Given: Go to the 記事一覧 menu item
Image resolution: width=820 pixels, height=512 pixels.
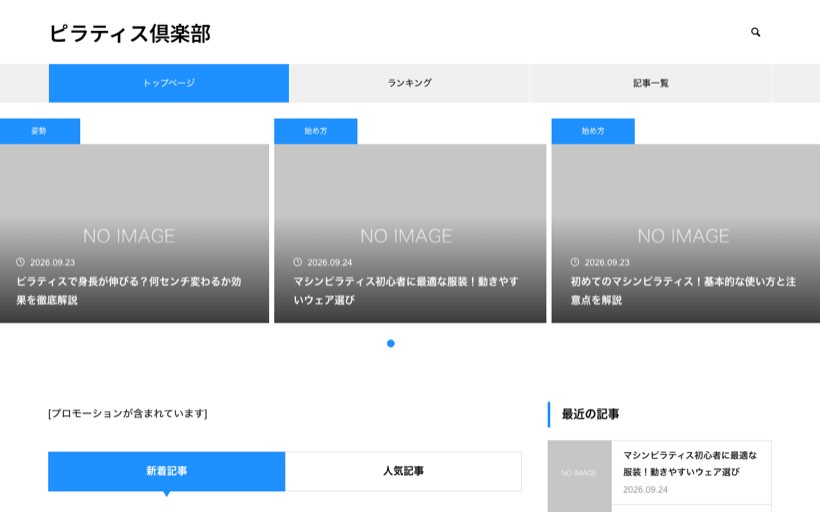Looking at the screenshot, I should (651, 83).
